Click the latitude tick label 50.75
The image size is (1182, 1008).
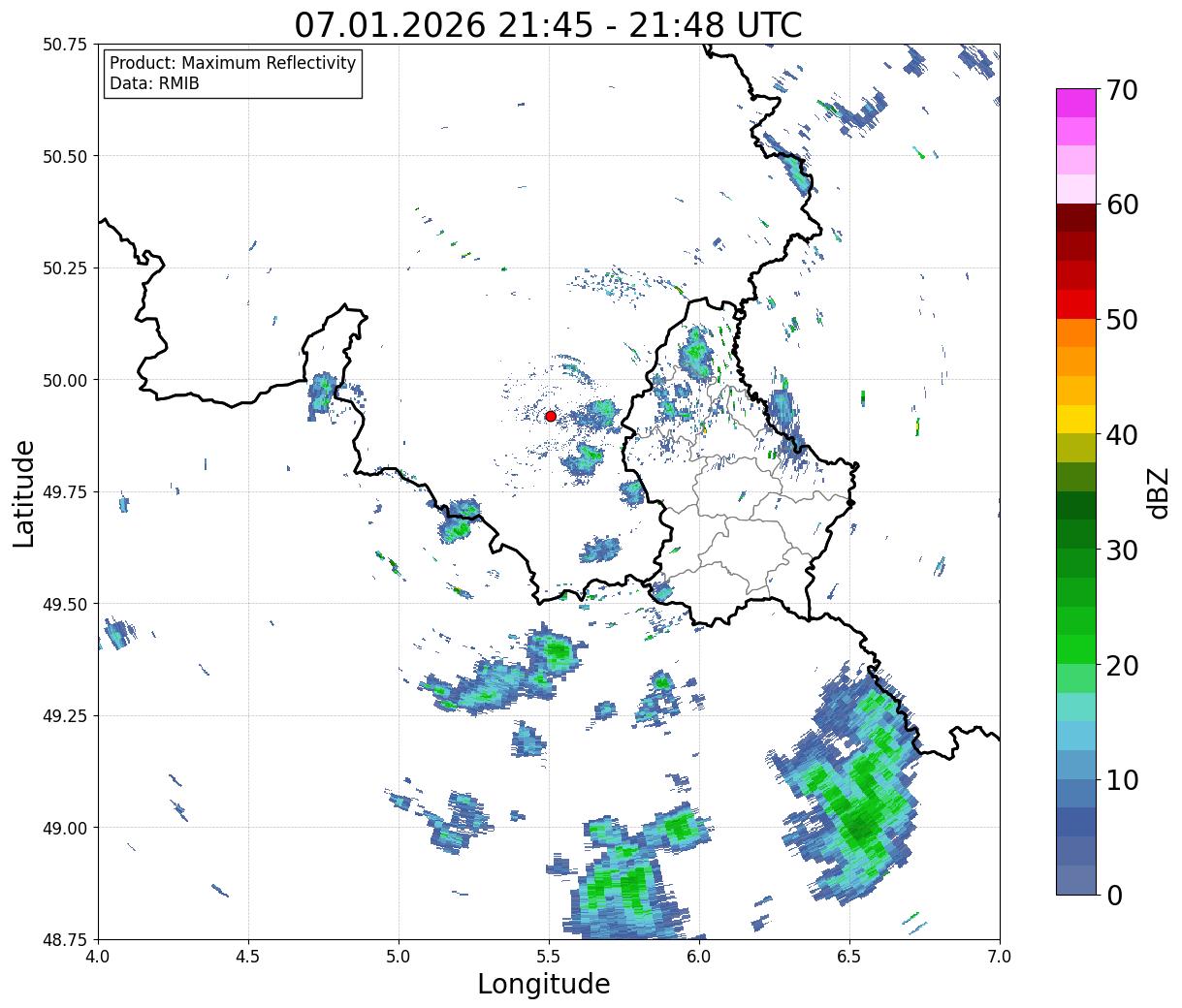click(x=65, y=45)
